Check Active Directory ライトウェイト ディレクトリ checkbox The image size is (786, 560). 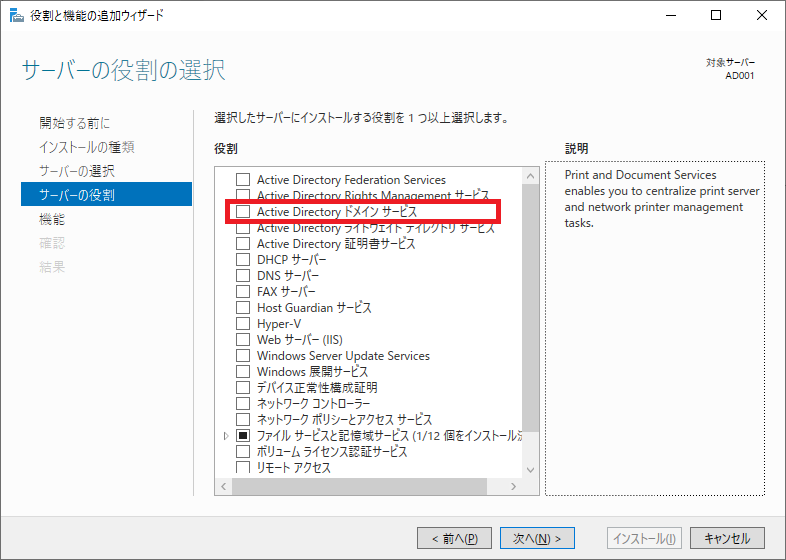[243, 229]
